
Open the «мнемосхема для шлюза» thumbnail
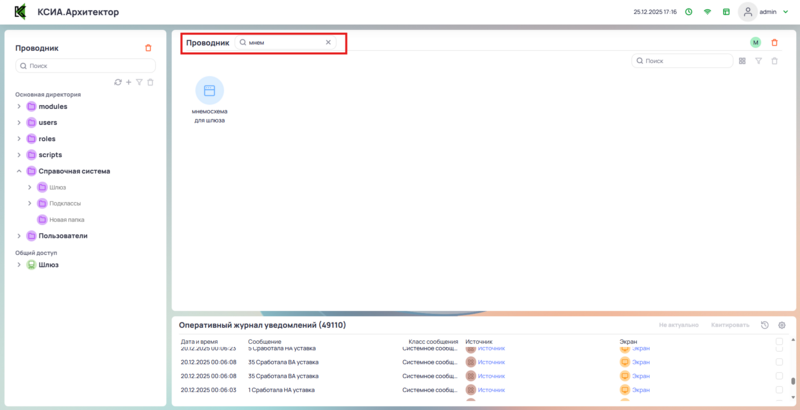(x=209, y=90)
